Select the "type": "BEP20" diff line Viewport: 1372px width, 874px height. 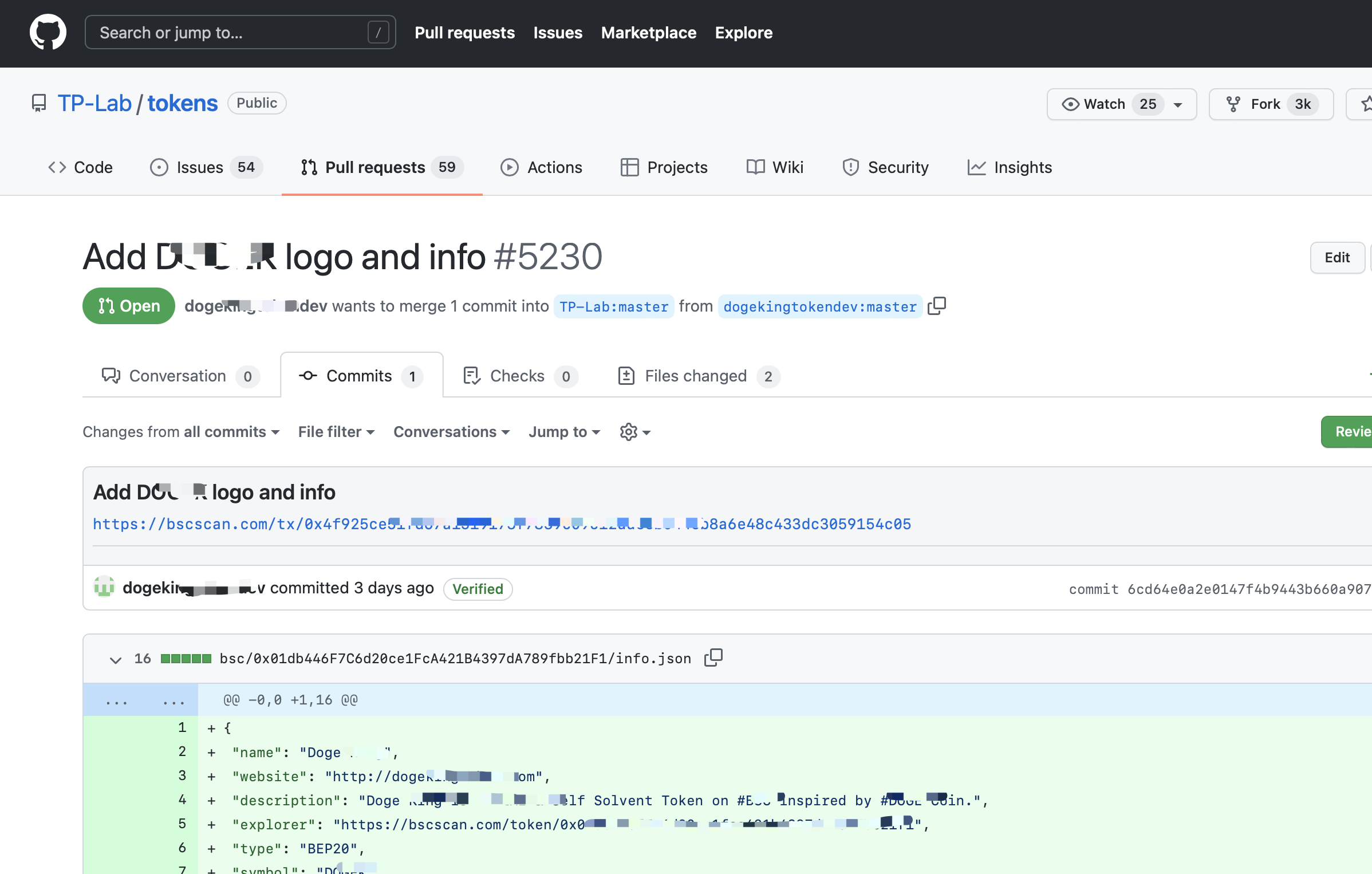click(x=784, y=848)
